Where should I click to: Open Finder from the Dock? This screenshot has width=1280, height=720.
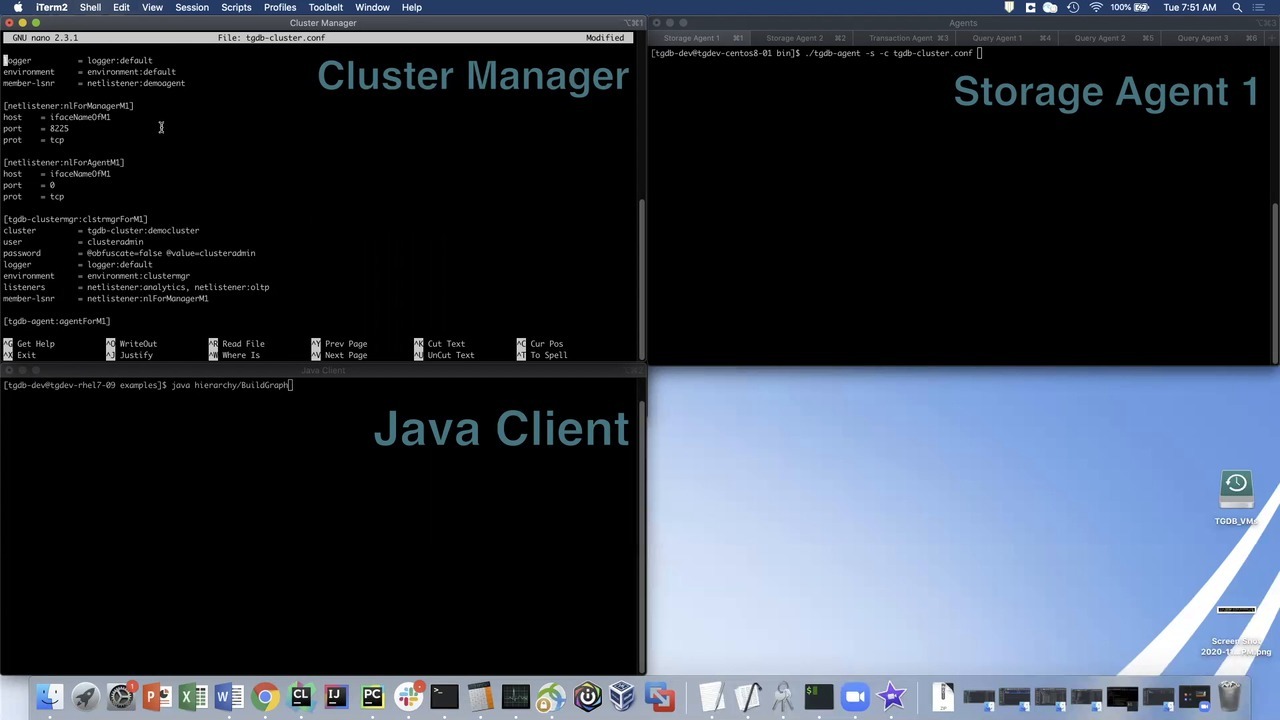[49, 696]
